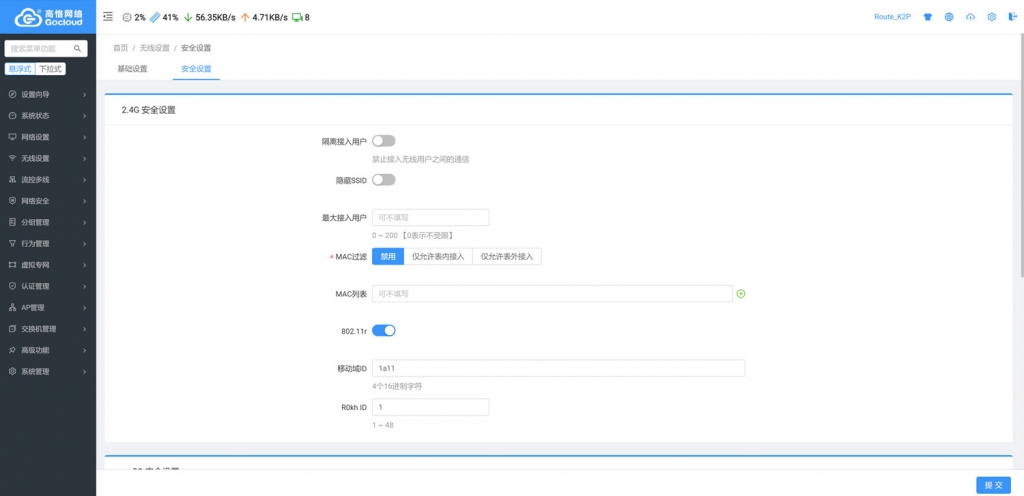
Task: Open the 系统管理 sidebar menu
Action: tap(48, 371)
